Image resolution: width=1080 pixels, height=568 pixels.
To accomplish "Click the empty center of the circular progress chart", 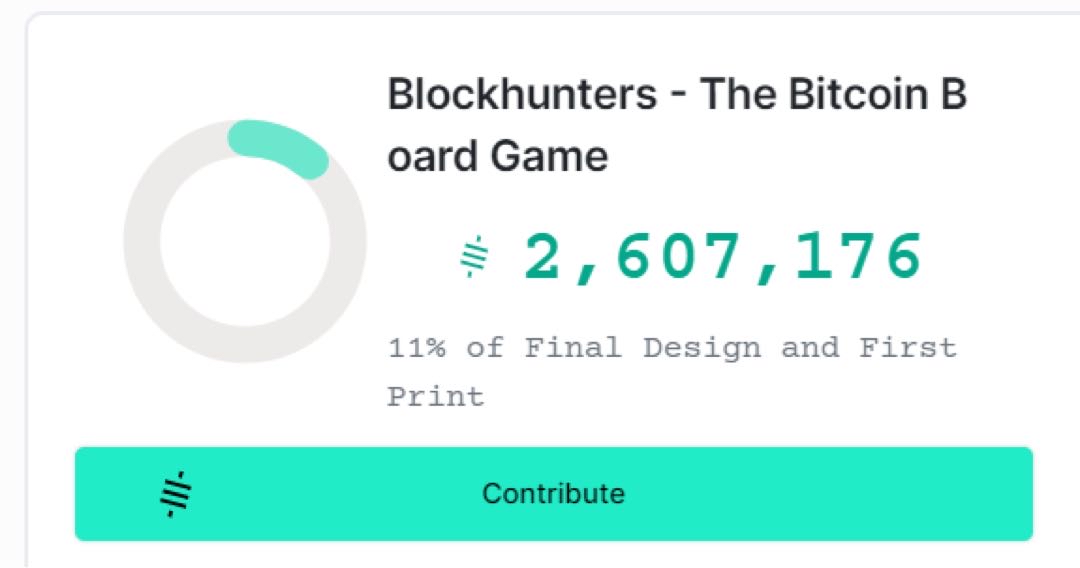I will tap(245, 243).
